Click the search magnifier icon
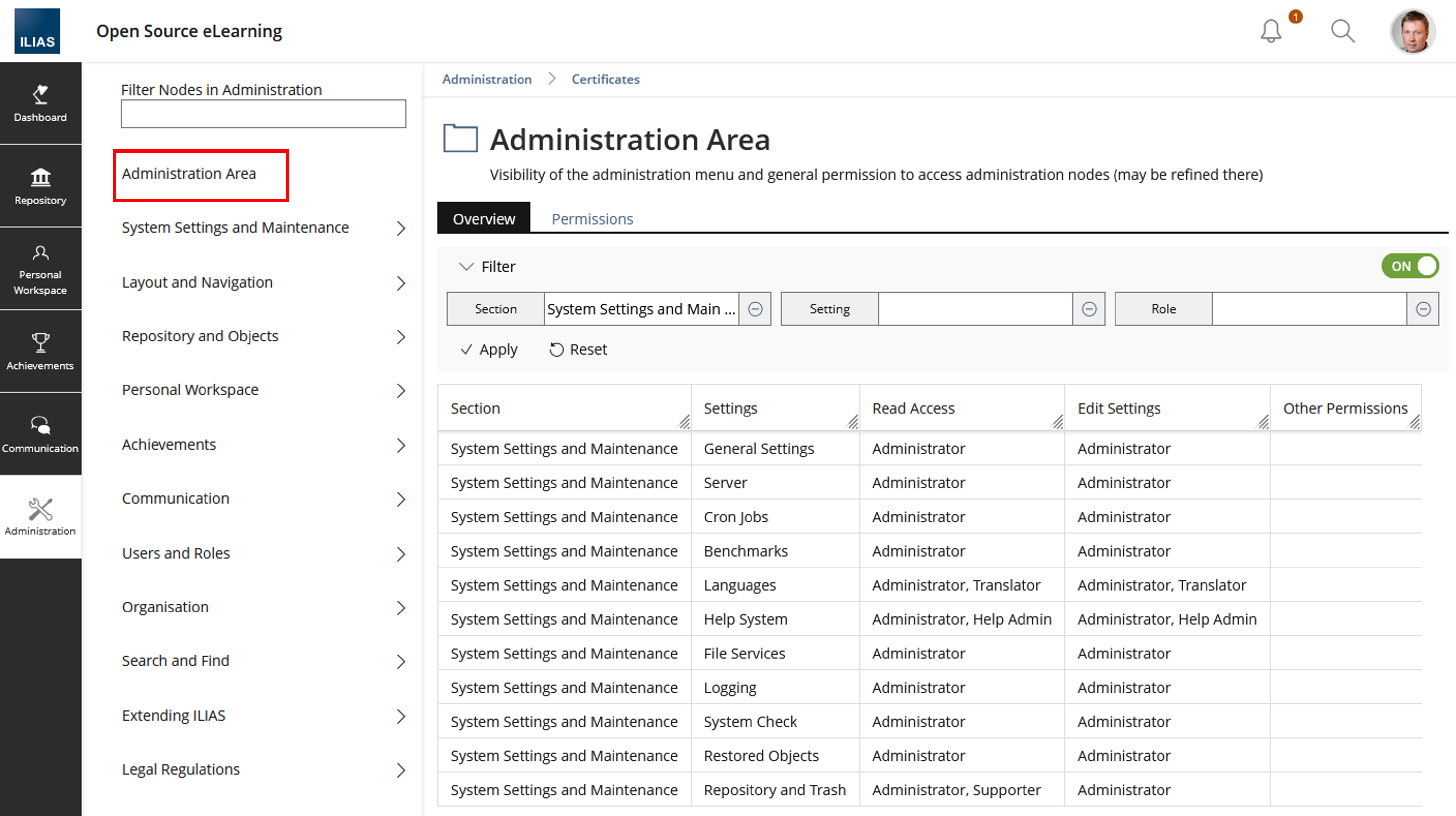Viewport: 1456px width, 816px height. 1342,31
